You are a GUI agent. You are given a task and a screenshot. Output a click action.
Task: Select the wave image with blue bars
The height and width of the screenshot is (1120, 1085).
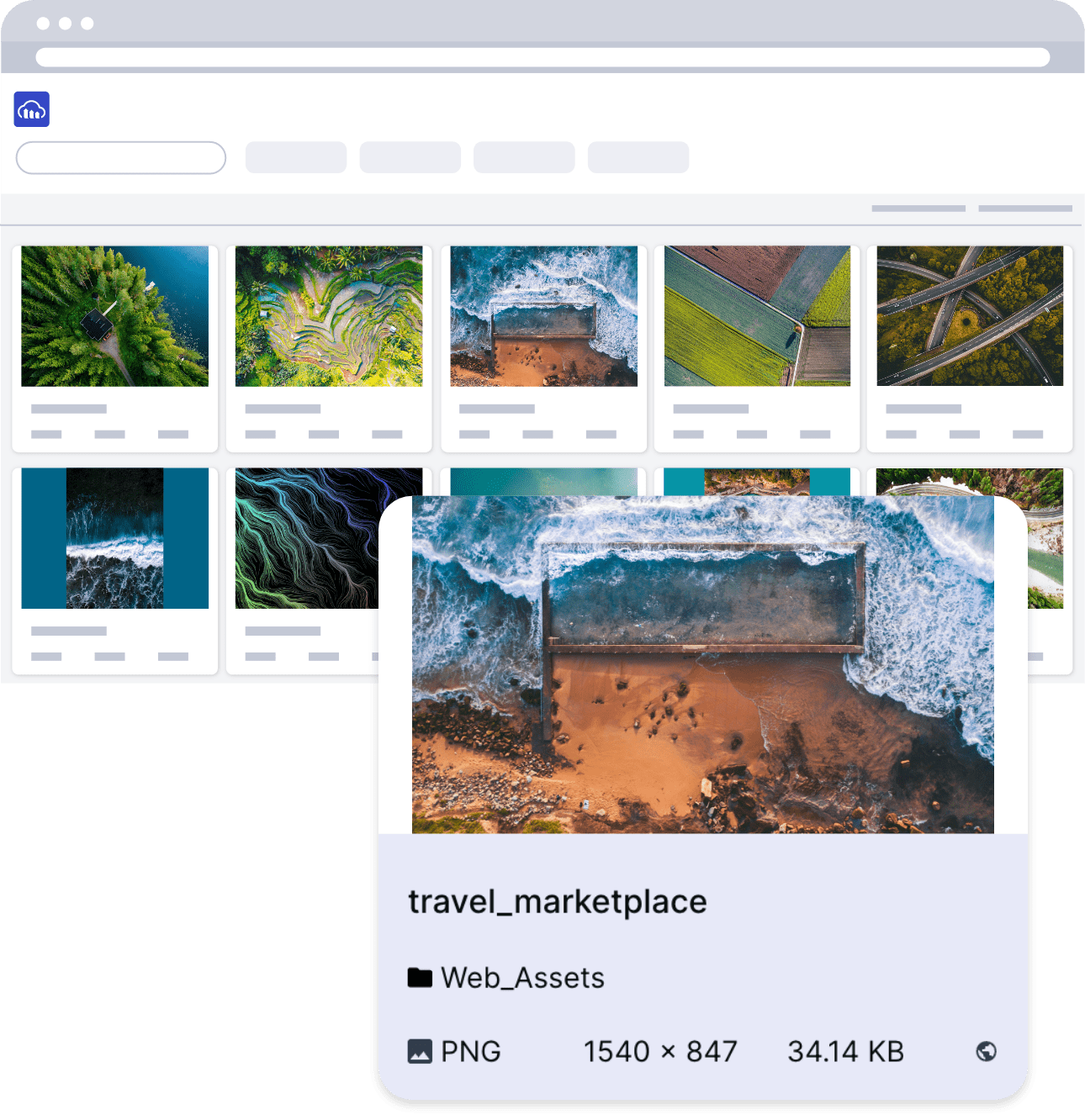[115, 538]
